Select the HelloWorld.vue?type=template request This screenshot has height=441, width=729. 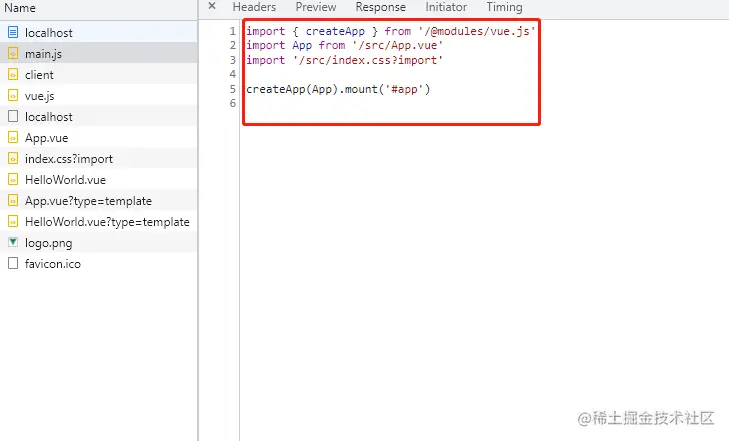tap(99, 221)
